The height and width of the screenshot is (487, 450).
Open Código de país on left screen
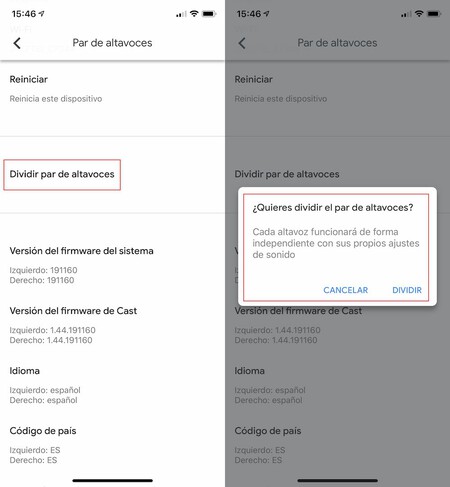coord(43,431)
